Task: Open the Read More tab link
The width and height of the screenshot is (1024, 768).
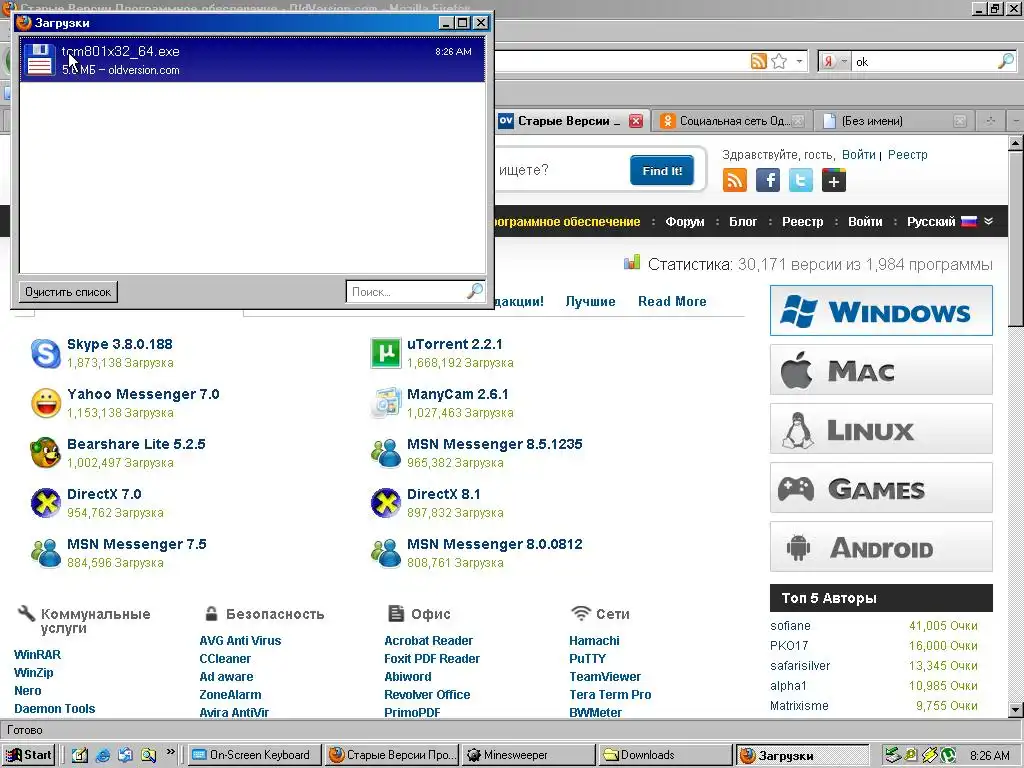Action: 672,301
